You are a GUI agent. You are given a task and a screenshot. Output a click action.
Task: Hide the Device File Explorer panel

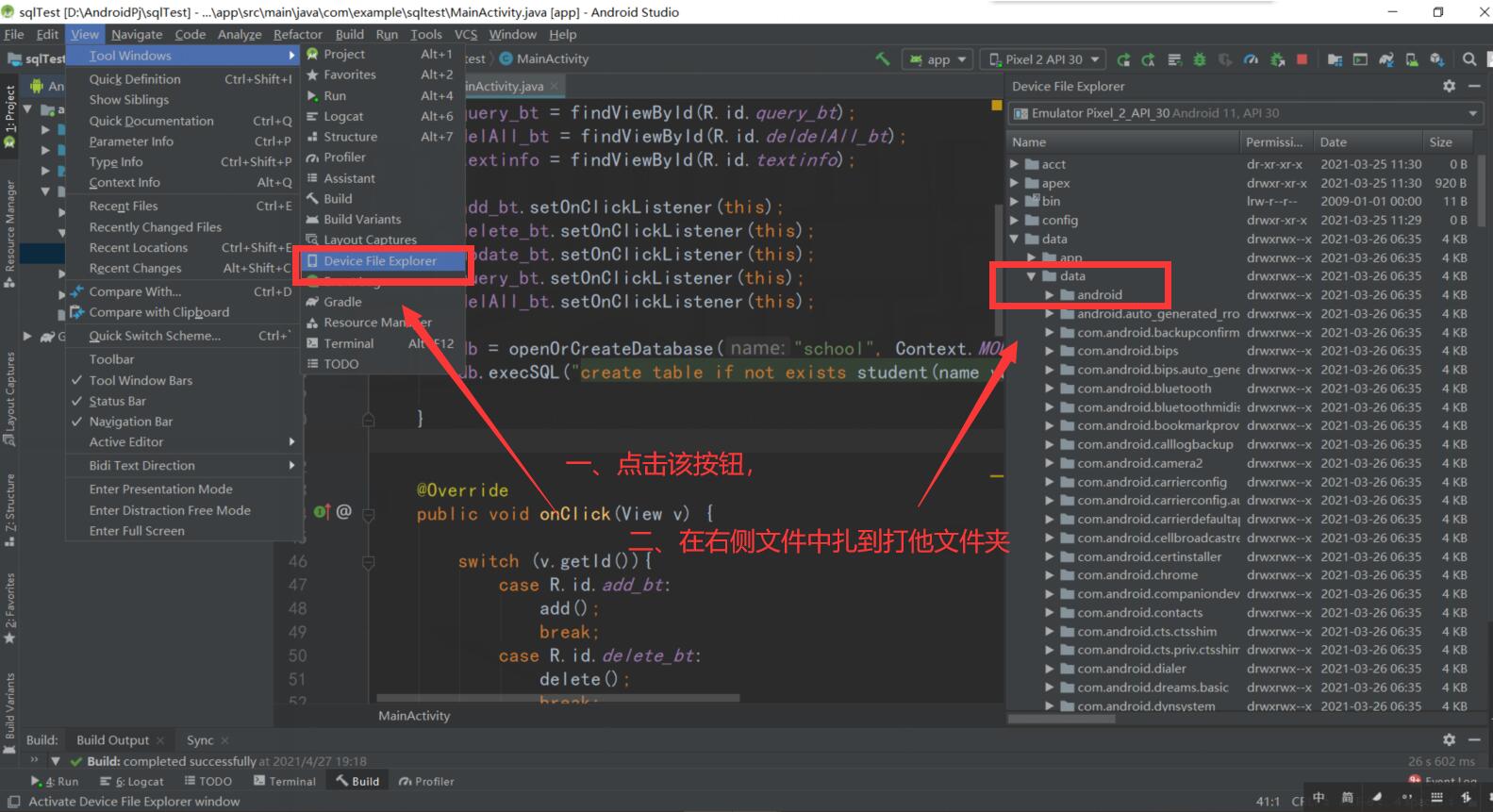(x=1474, y=86)
